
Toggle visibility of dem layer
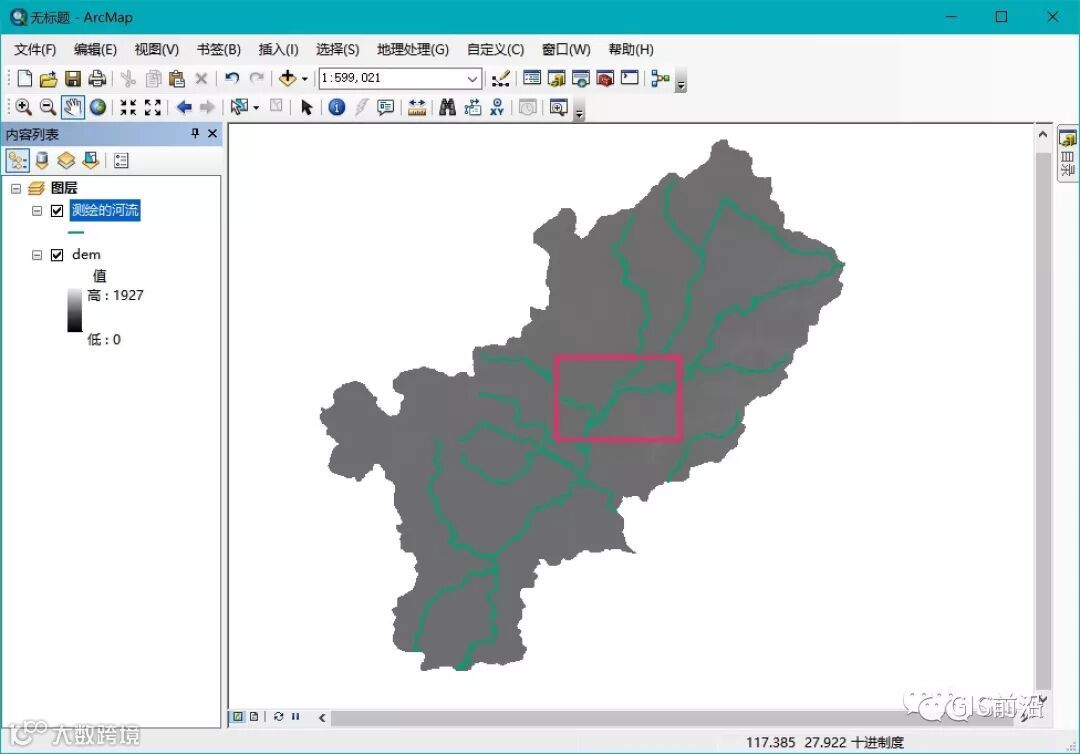click(x=57, y=255)
